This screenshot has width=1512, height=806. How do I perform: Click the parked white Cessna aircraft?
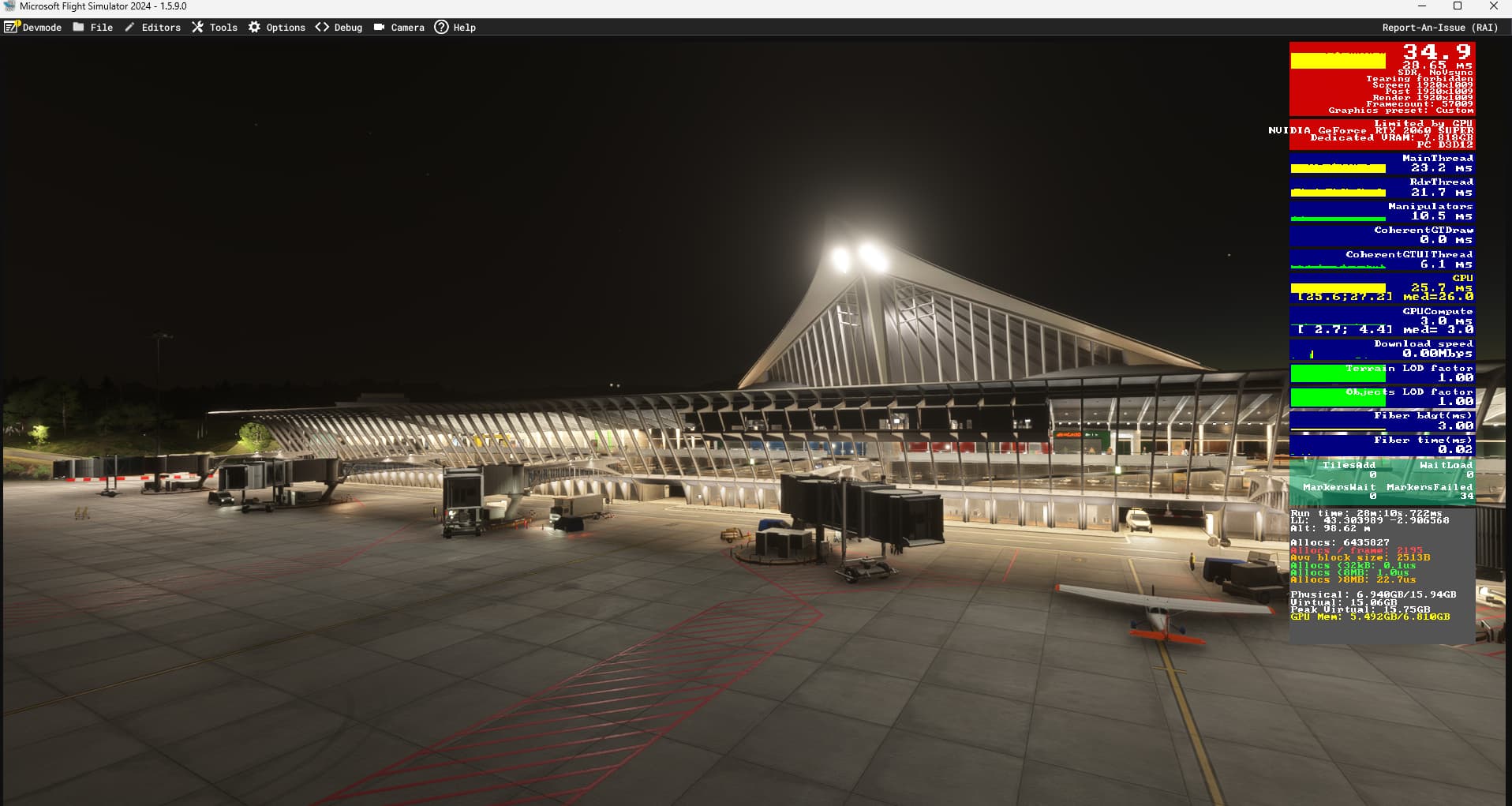point(1159,609)
